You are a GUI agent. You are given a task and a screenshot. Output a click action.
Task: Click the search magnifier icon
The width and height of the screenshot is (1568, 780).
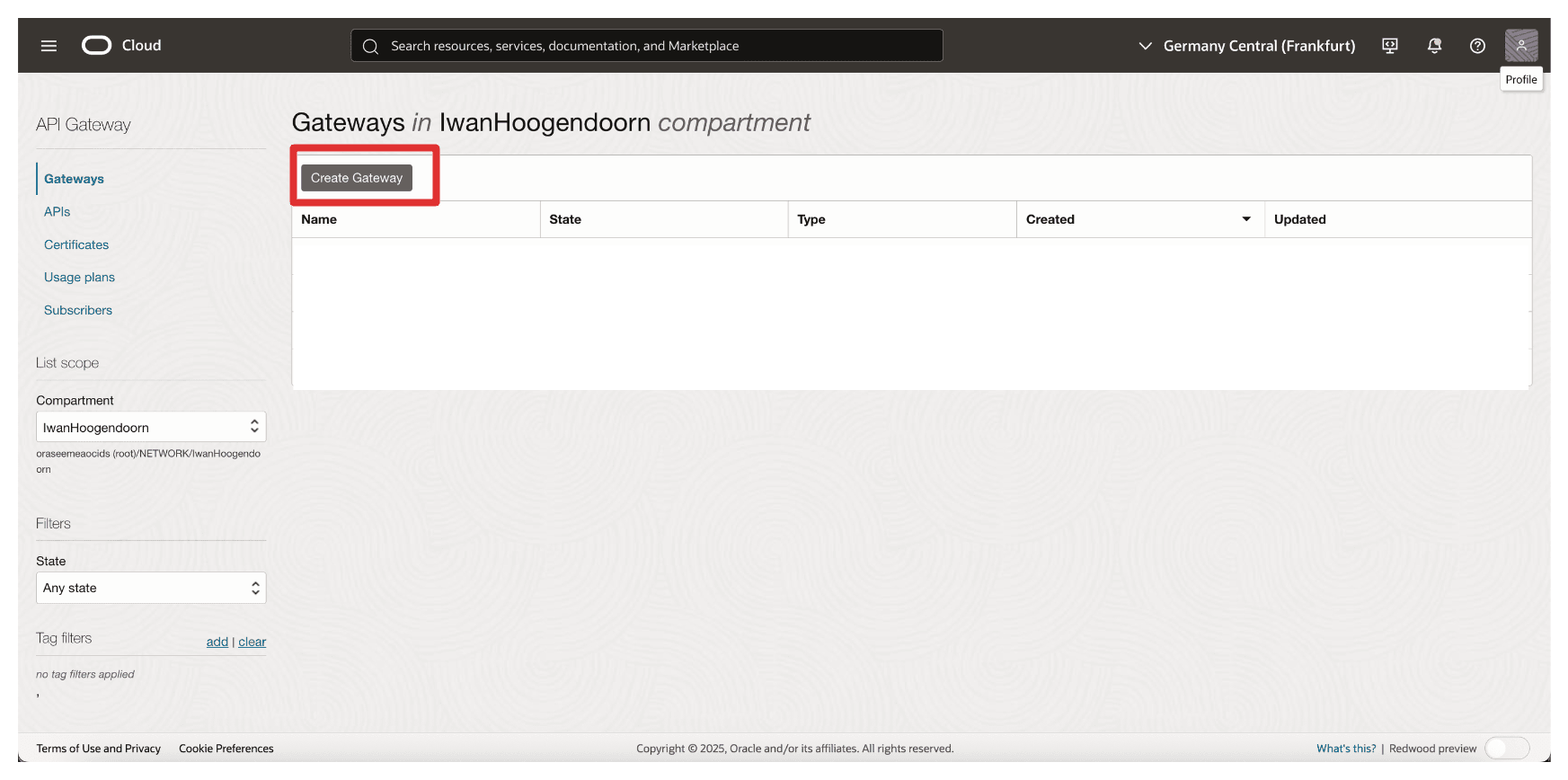click(x=370, y=46)
